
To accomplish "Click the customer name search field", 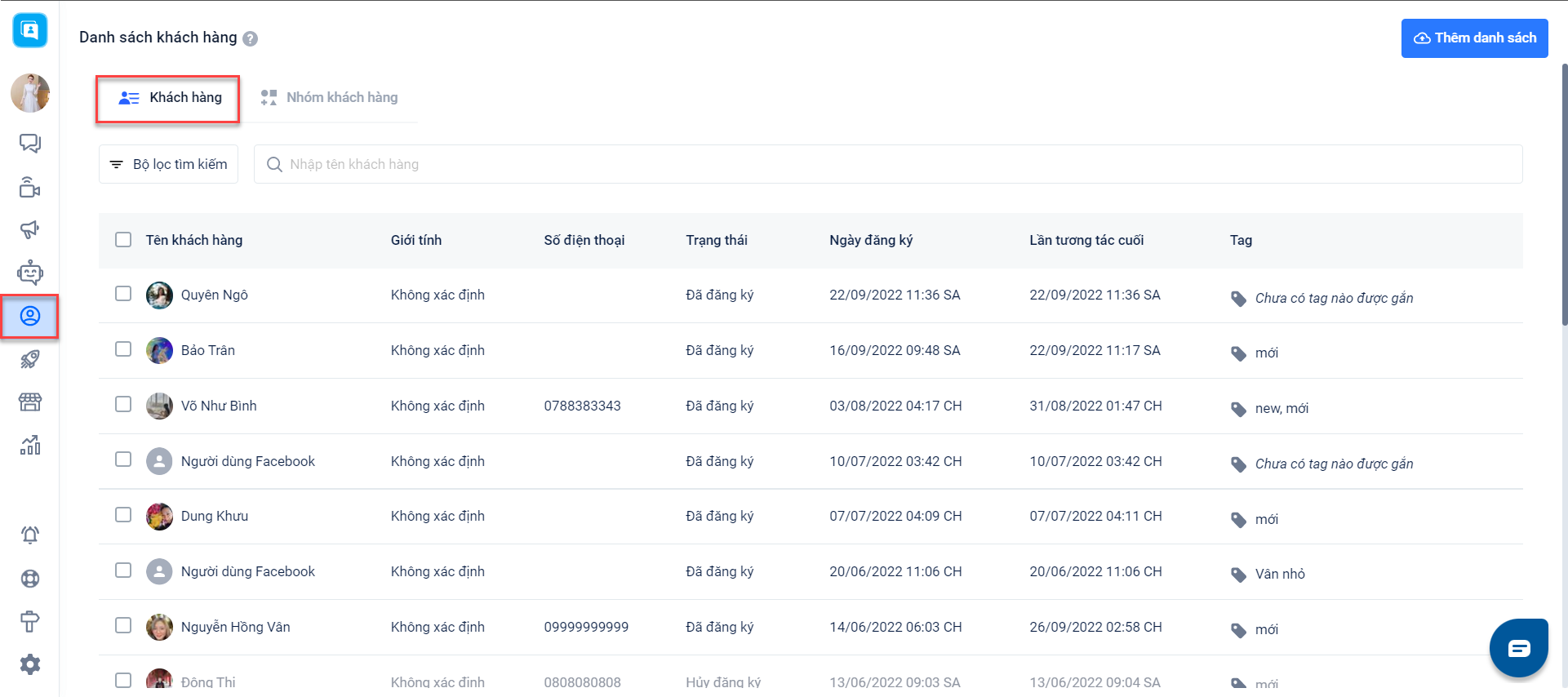I will [888, 164].
